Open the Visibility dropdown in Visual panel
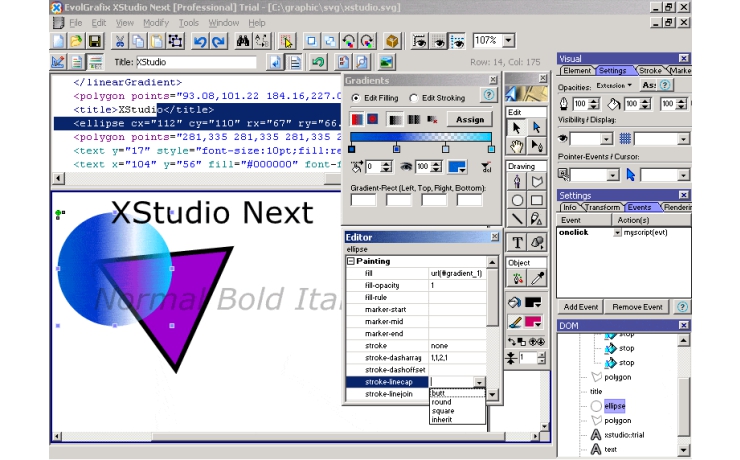740x460 pixels. pyautogui.click(x=606, y=139)
